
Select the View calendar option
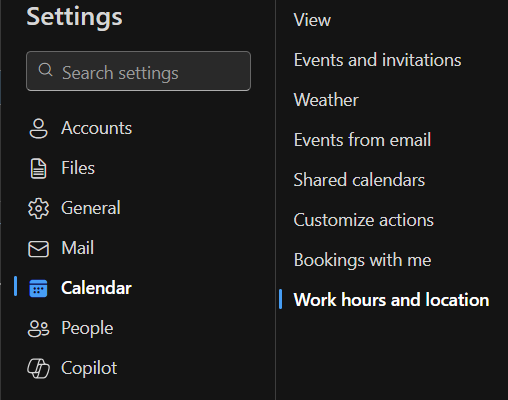tap(312, 20)
